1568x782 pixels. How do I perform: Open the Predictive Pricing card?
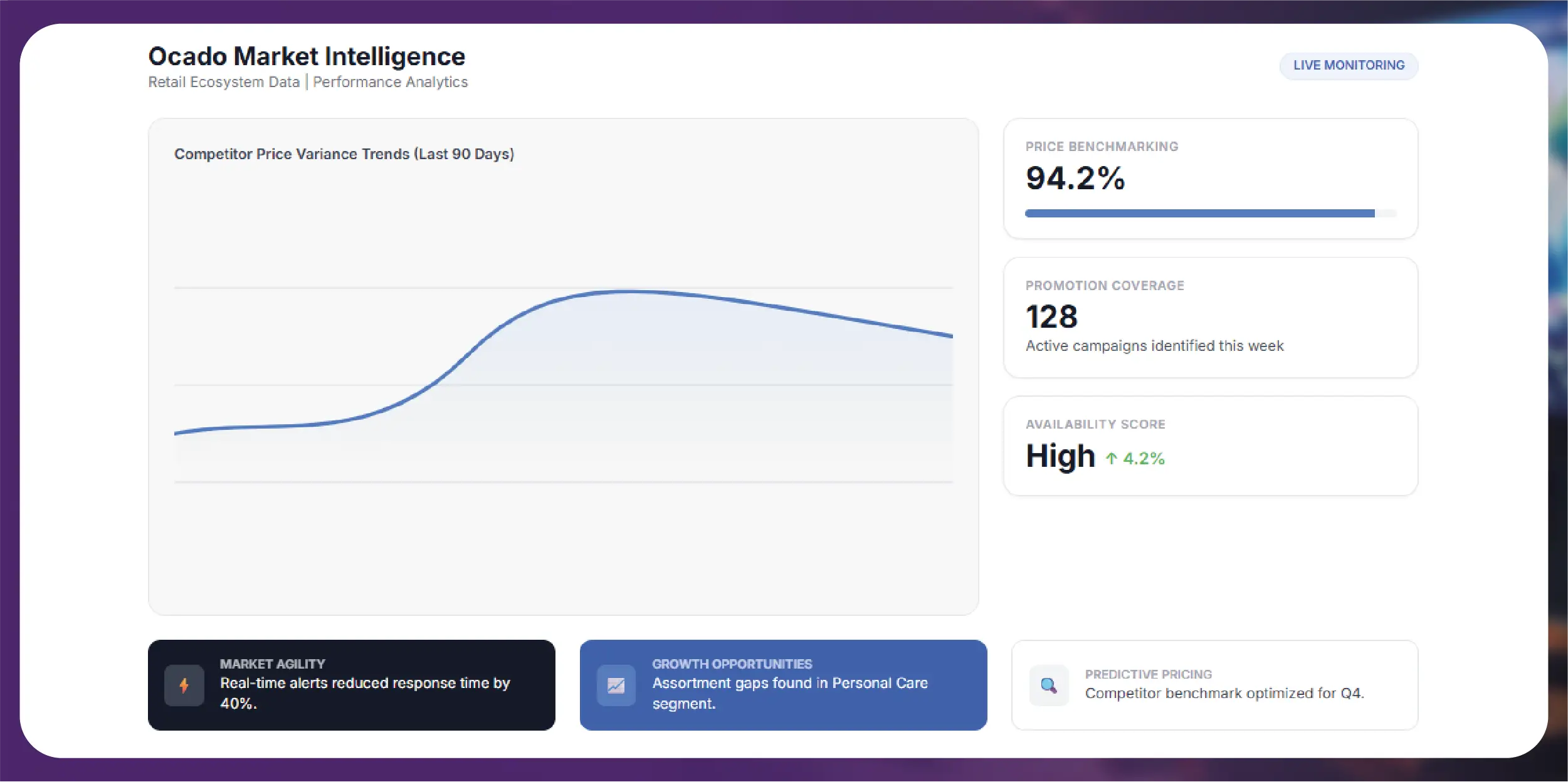click(x=1215, y=685)
